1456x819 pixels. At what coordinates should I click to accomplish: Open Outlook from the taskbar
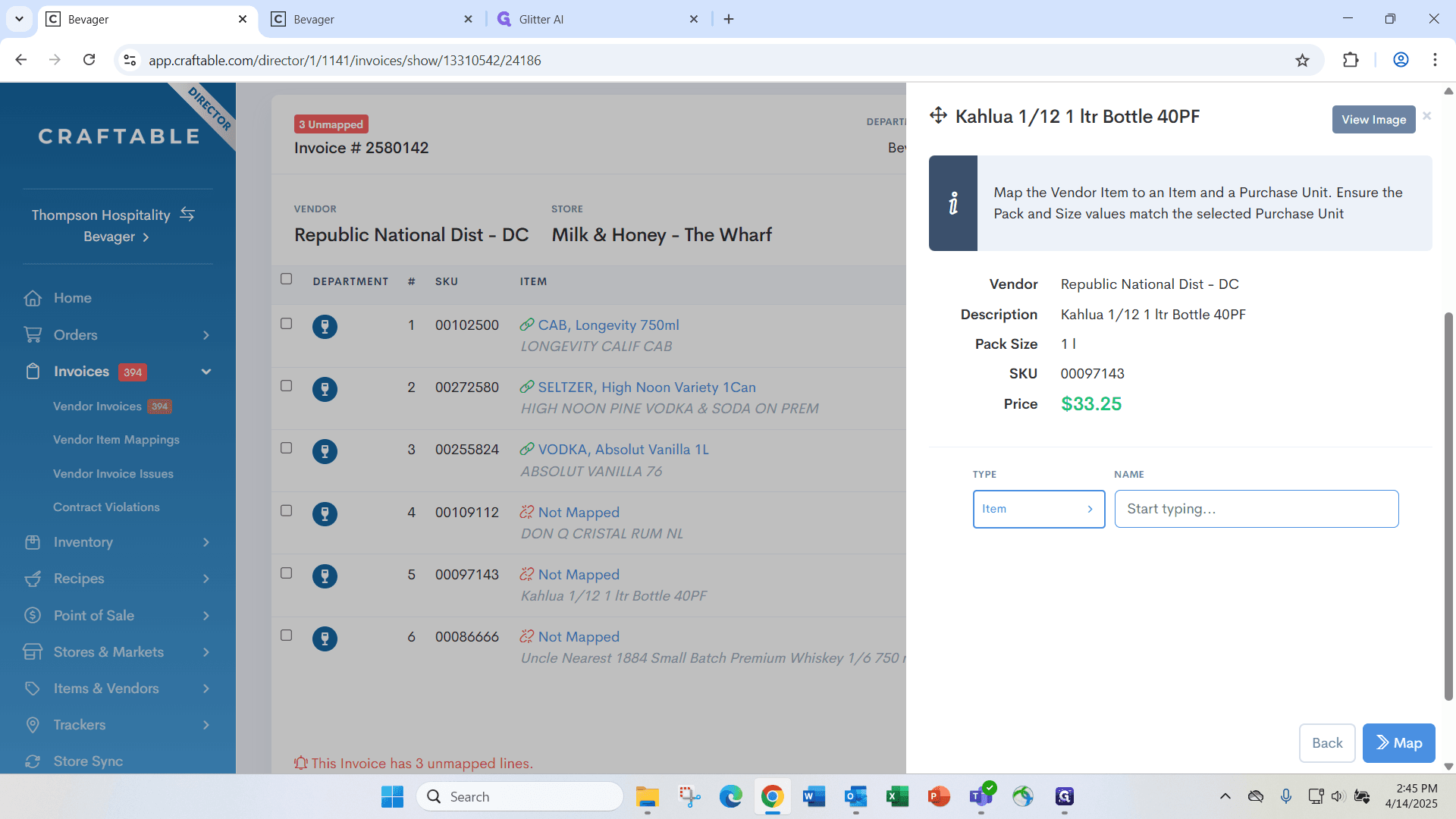click(855, 797)
